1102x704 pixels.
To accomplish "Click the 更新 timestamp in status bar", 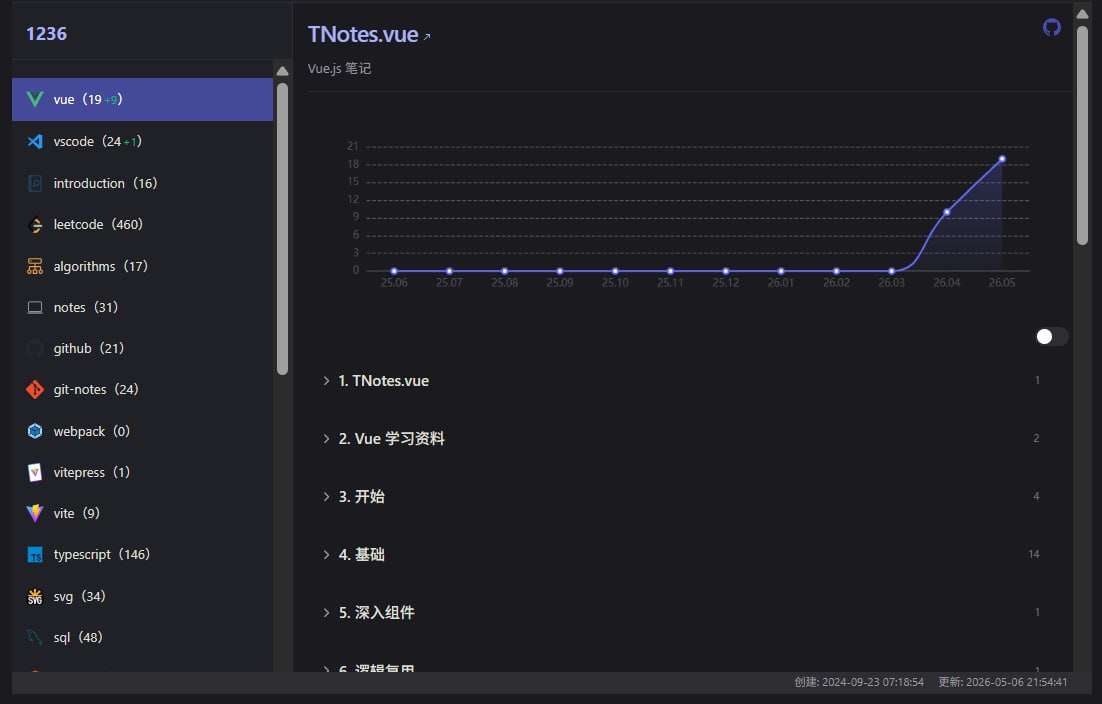I will click(1003, 682).
